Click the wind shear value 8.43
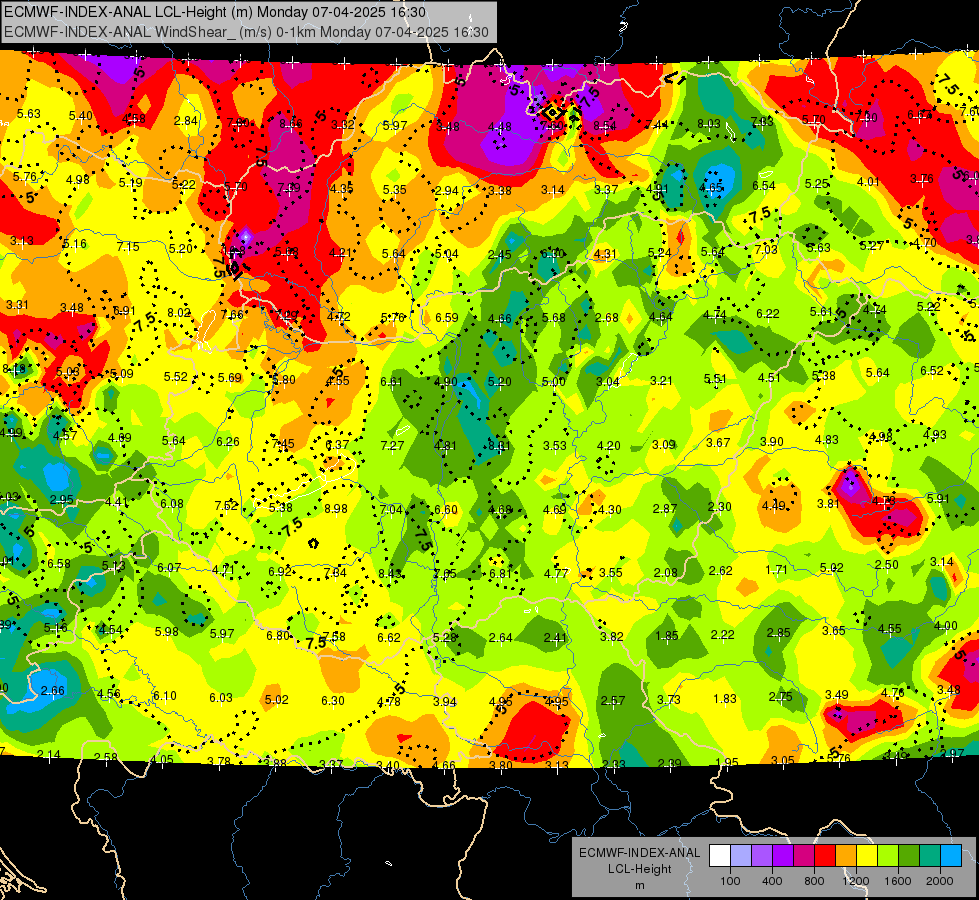 390,573
